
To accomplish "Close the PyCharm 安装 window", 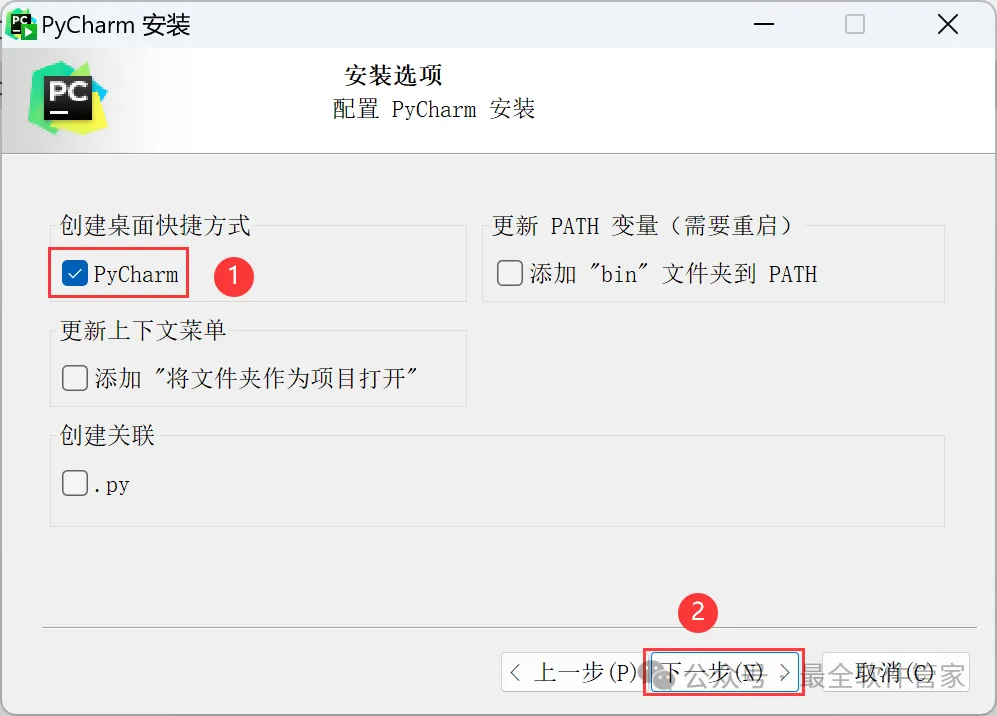I will 948,25.
